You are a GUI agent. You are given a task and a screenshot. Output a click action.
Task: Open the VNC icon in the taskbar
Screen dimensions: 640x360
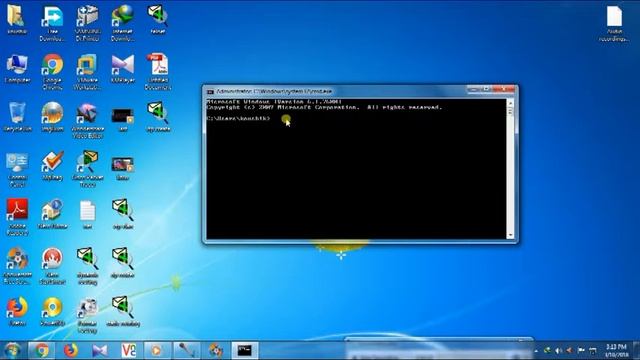coord(129,350)
